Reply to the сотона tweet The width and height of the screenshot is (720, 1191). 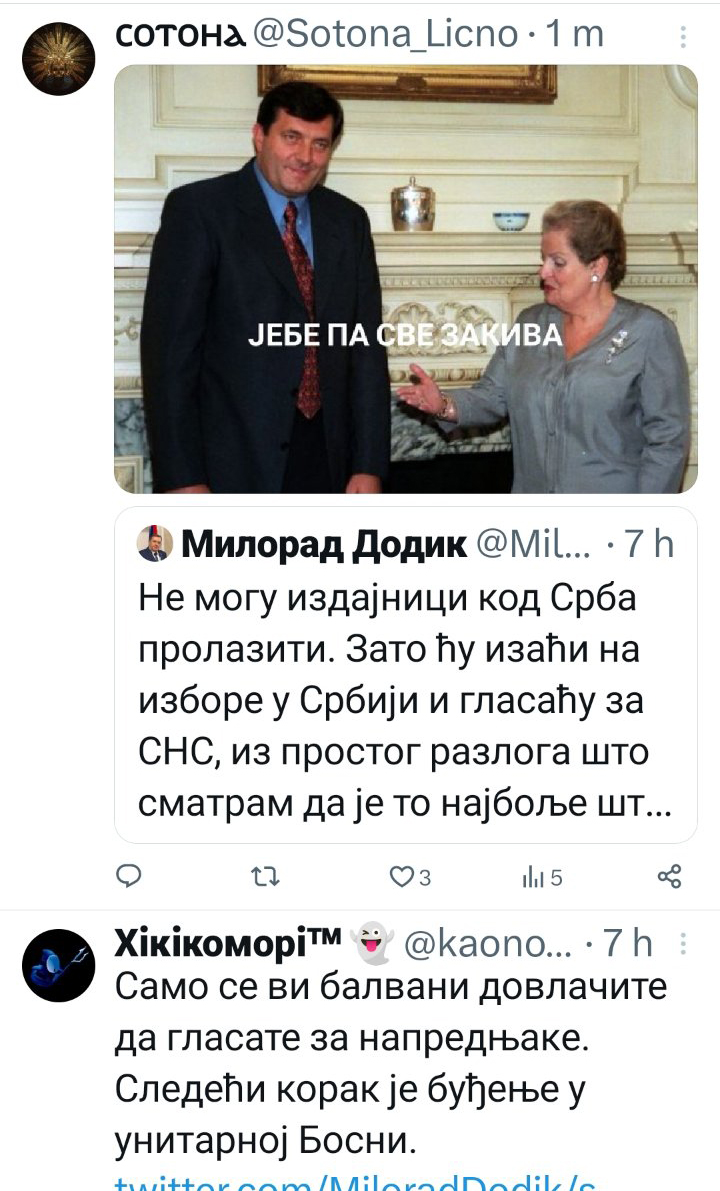128,877
